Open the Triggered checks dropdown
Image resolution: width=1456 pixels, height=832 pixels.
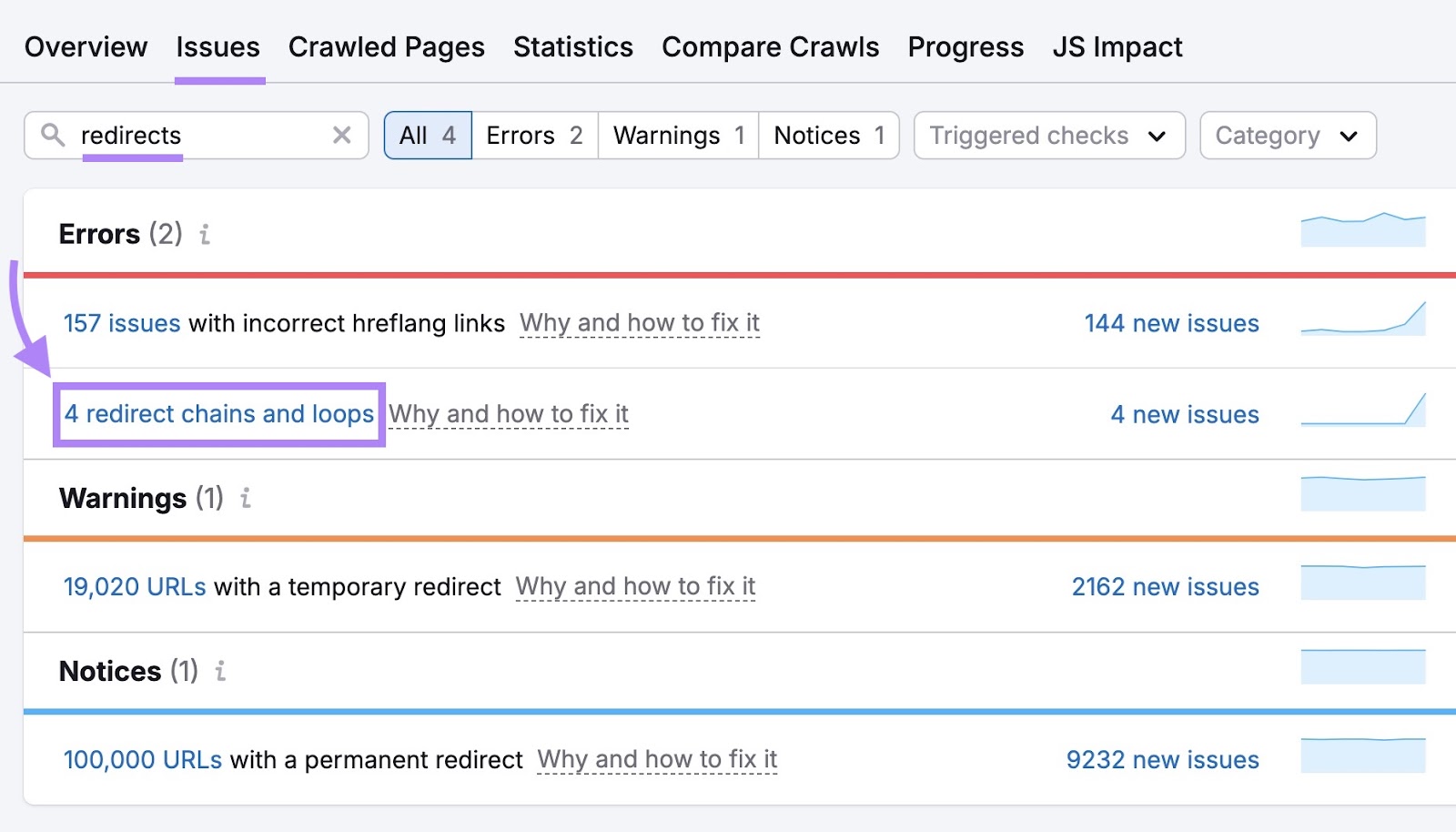pyautogui.click(x=1047, y=135)
